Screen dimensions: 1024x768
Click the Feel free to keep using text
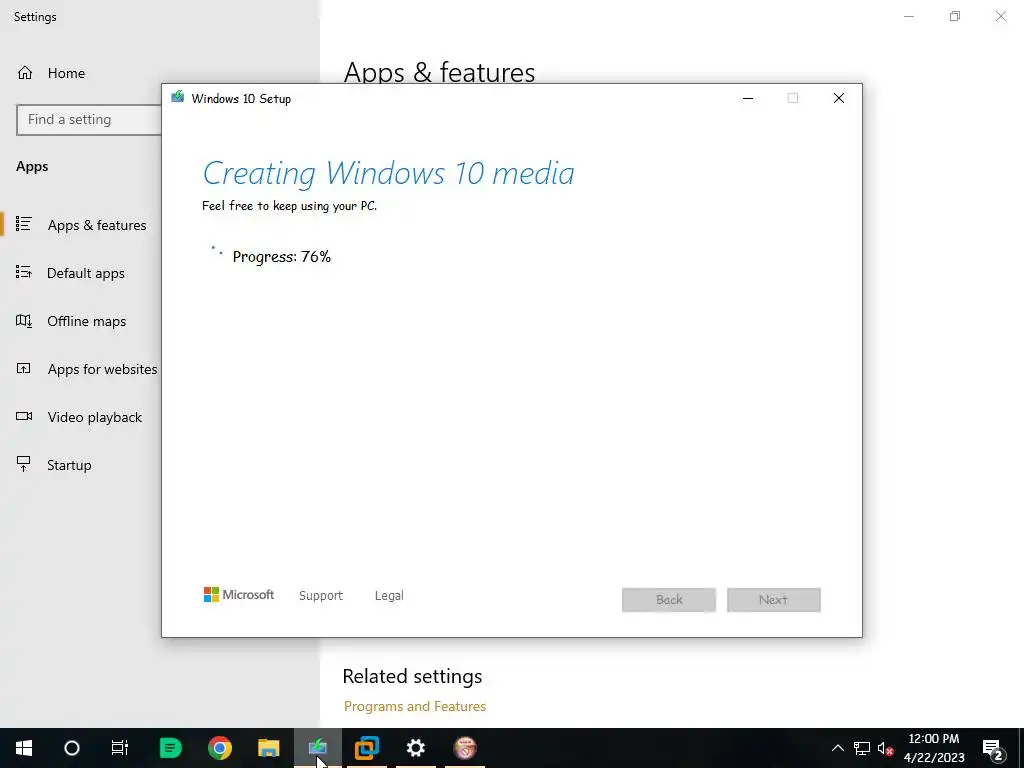289,206
